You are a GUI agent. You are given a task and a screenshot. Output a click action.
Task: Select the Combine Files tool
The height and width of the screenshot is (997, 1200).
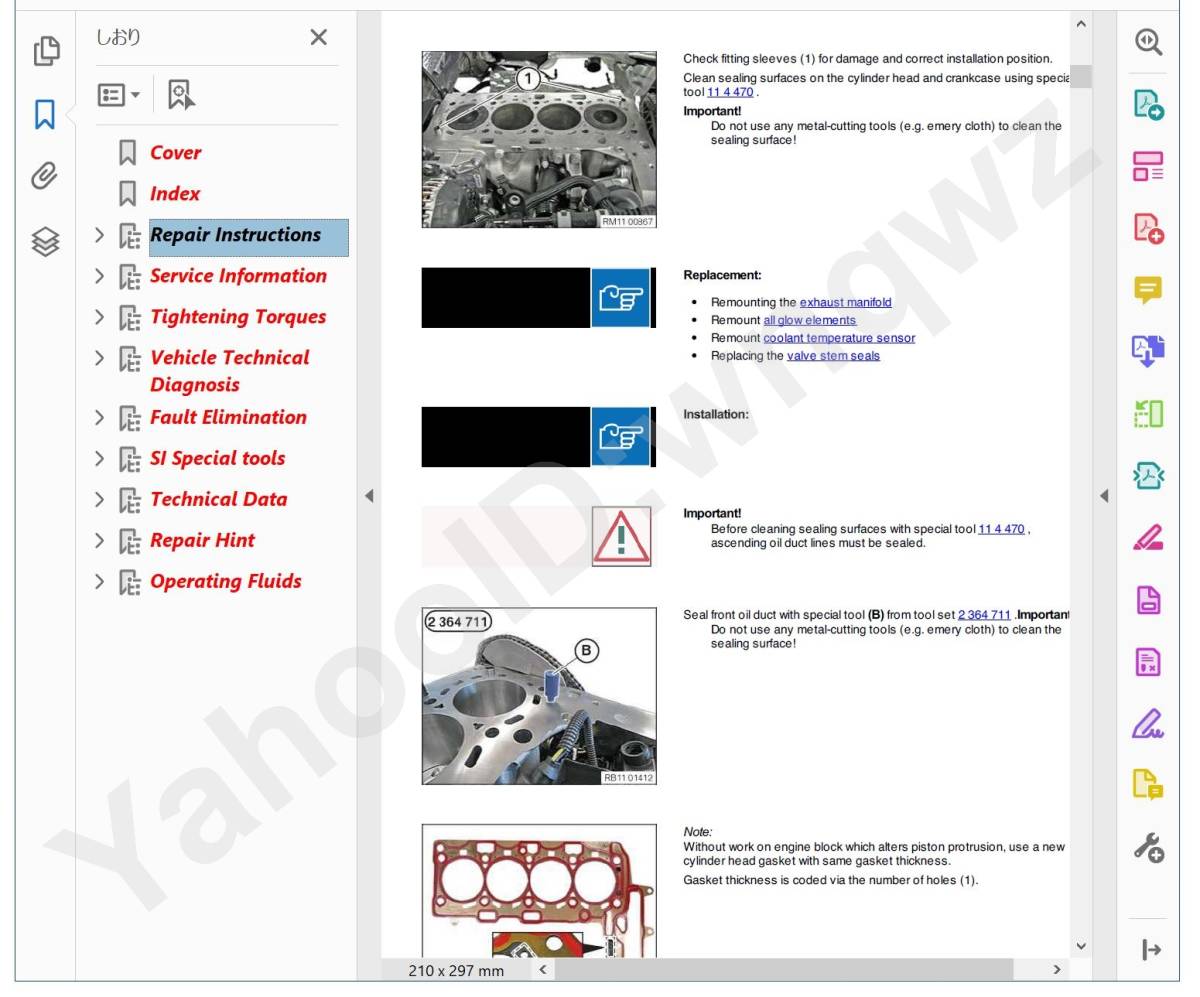point(1148,351)
